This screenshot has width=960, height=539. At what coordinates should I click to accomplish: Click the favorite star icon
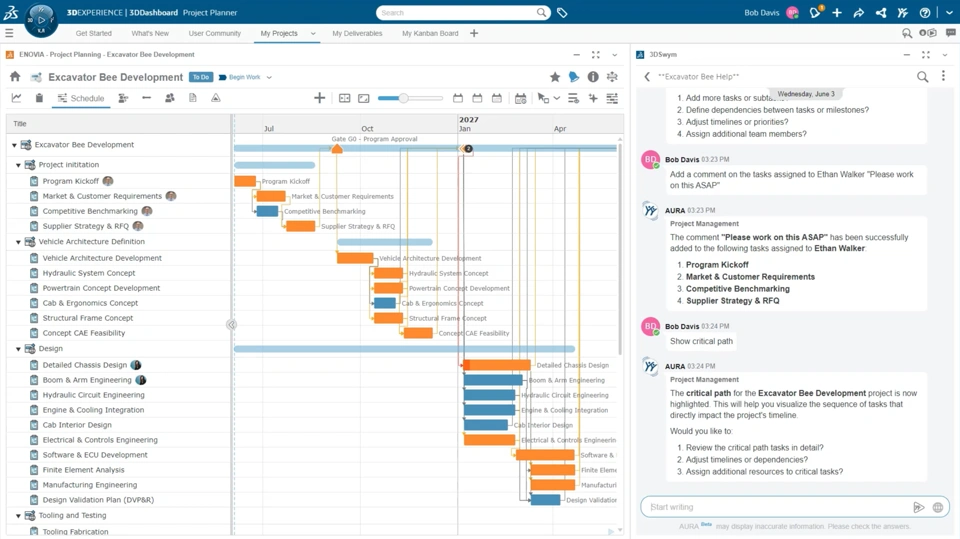click(x=555, y=77)
